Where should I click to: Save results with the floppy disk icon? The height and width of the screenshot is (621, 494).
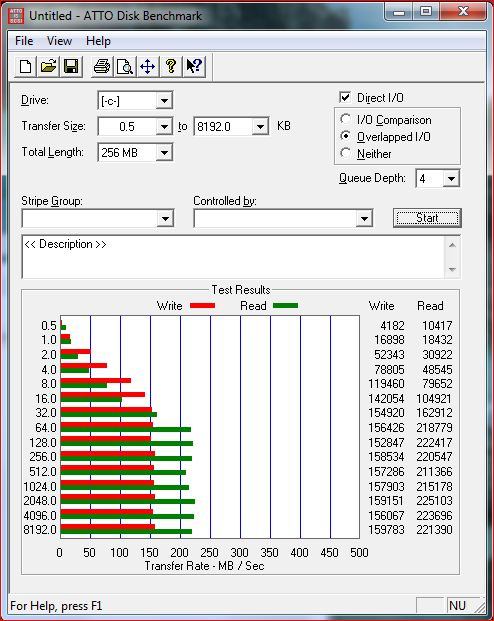click(71, 66)
